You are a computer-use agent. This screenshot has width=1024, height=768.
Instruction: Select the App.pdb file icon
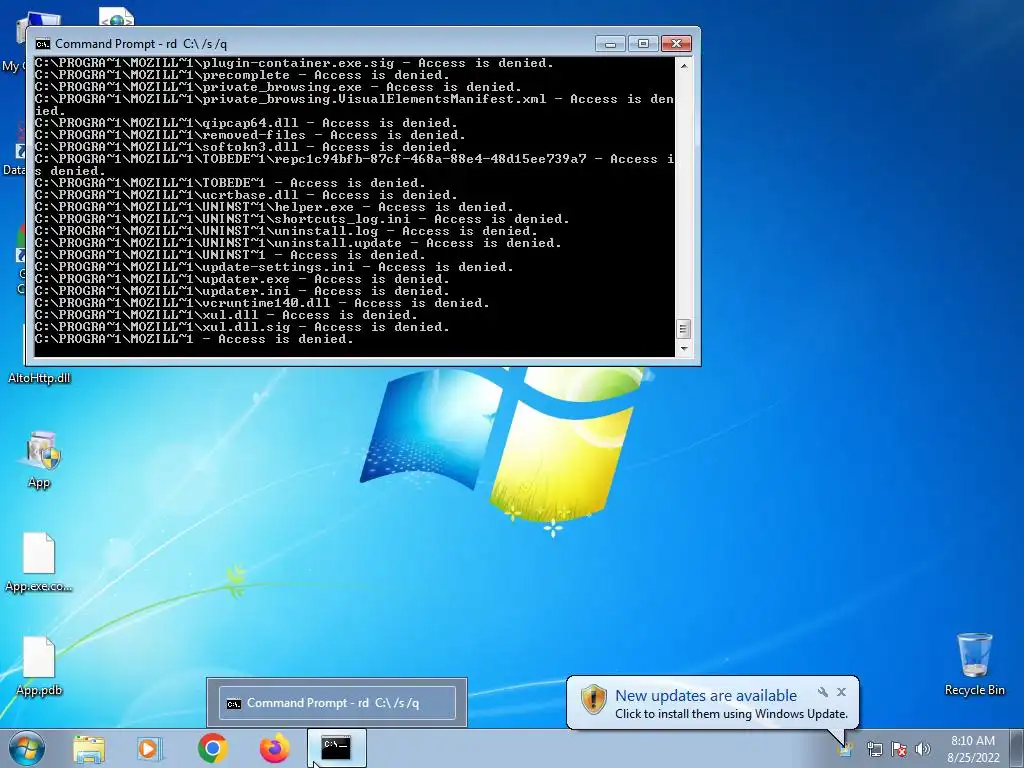39,666
